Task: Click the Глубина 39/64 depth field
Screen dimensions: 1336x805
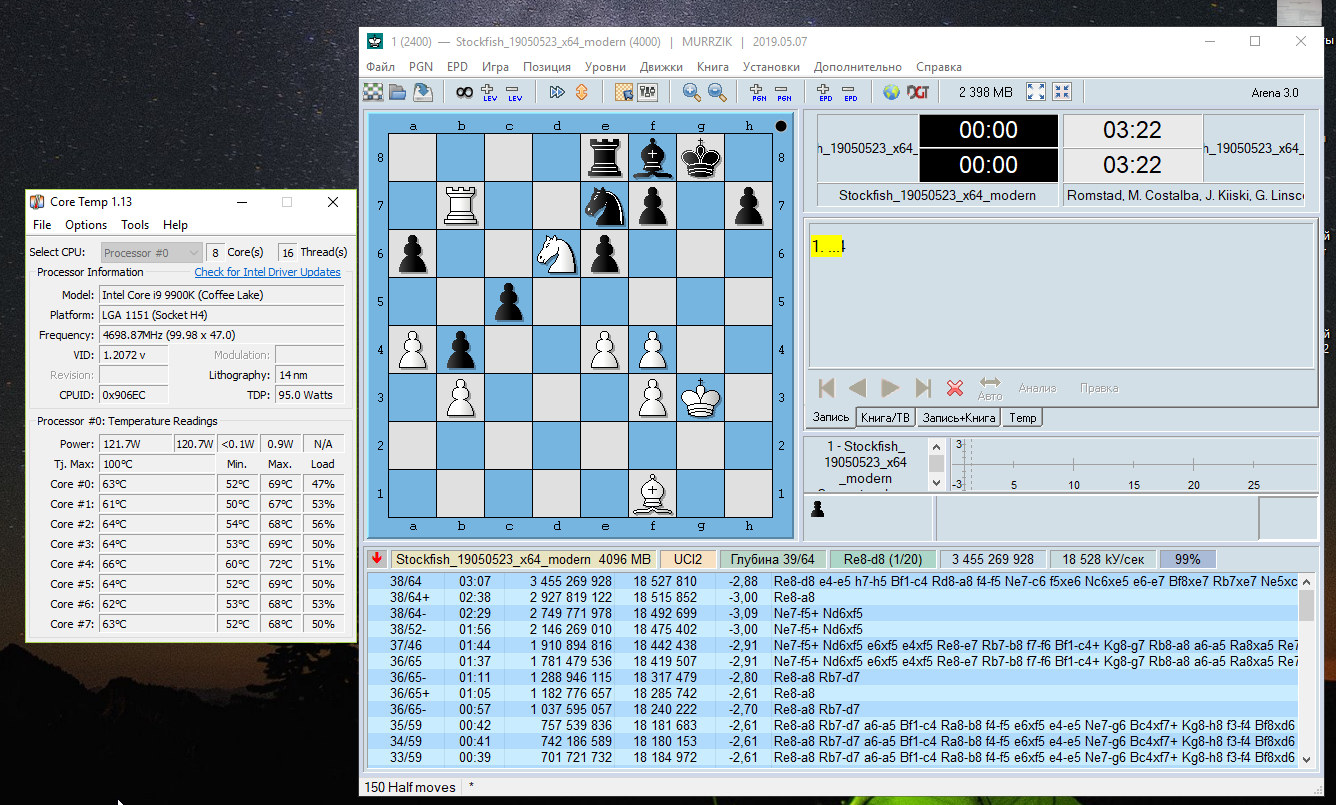Action: click(774, 559)
